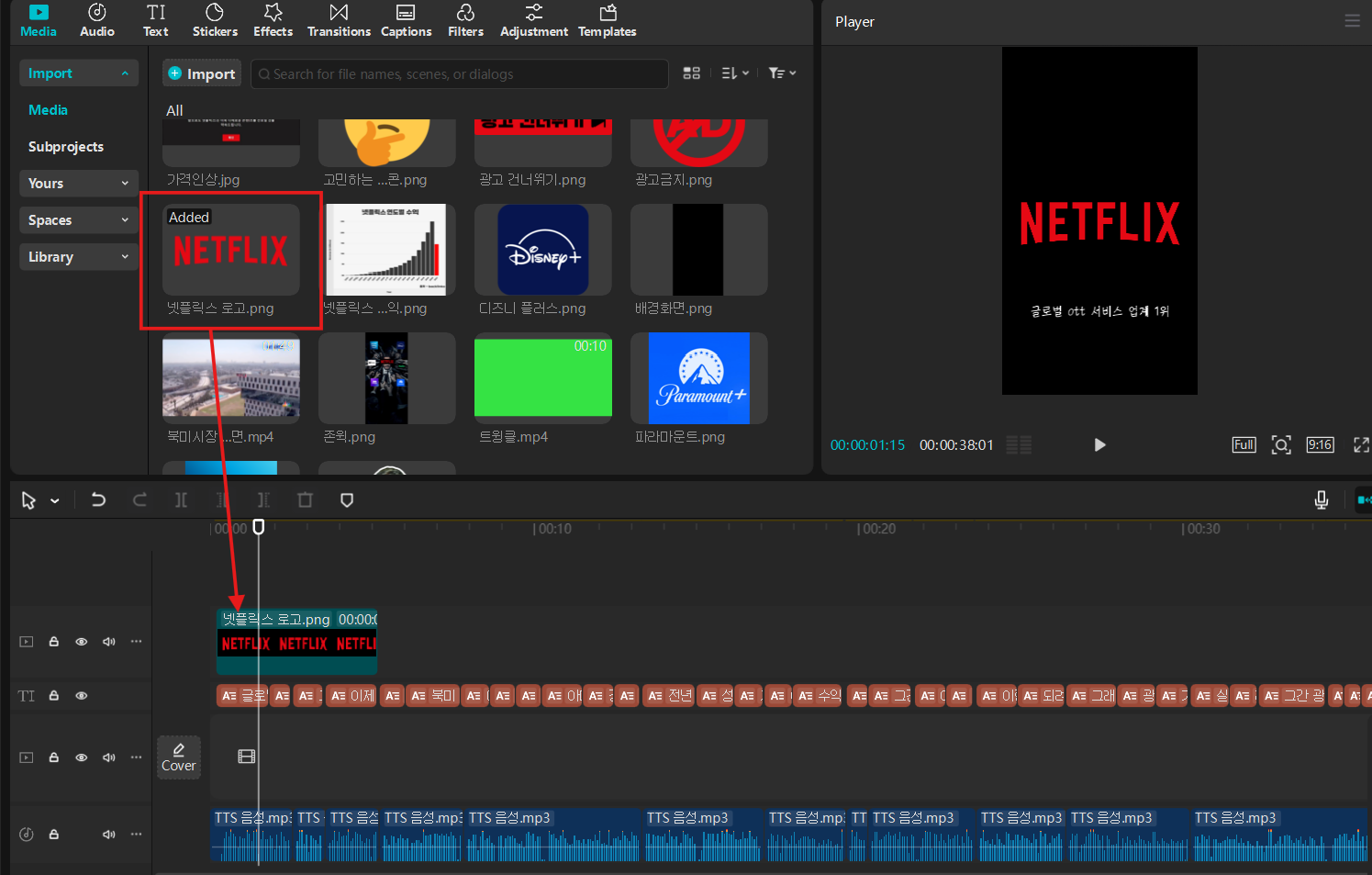The width and height of the screenshot is (1372, 875).
Task: Select the All media category
Action: [x=174, y=110]
